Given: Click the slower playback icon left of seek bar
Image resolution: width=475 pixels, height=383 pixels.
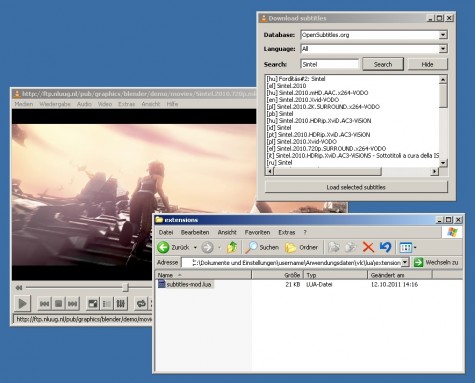Looking at the screenshot, I should tap(19, 287).
